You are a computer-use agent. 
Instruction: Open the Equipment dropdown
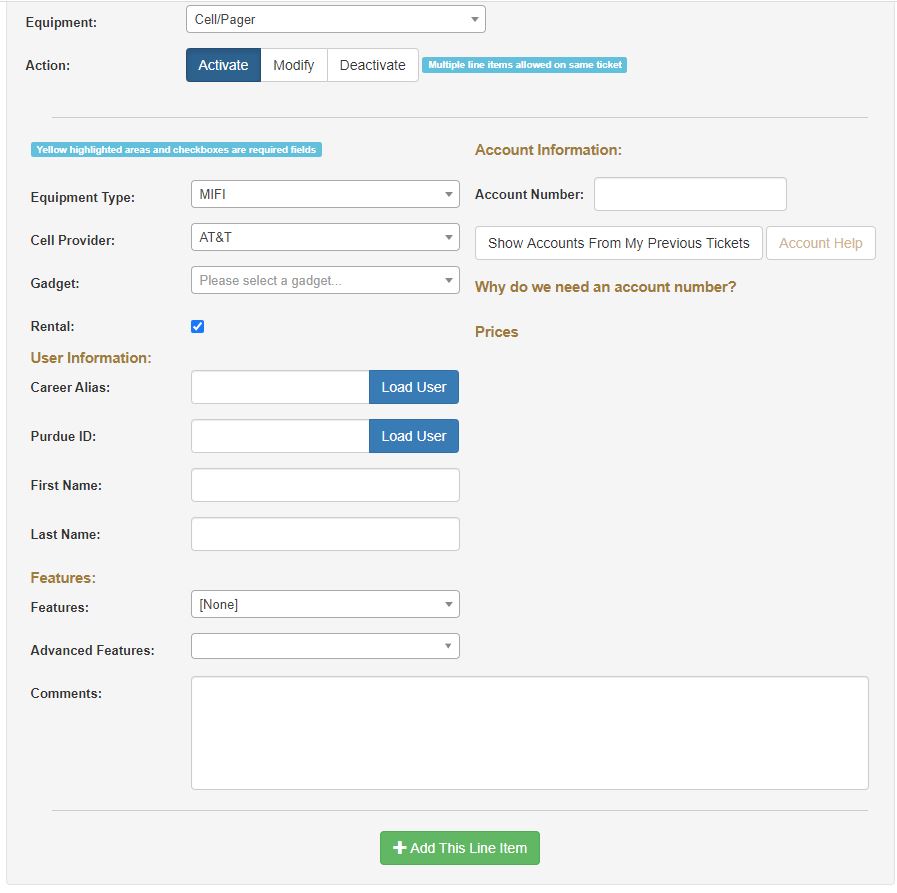pos(335,19)
